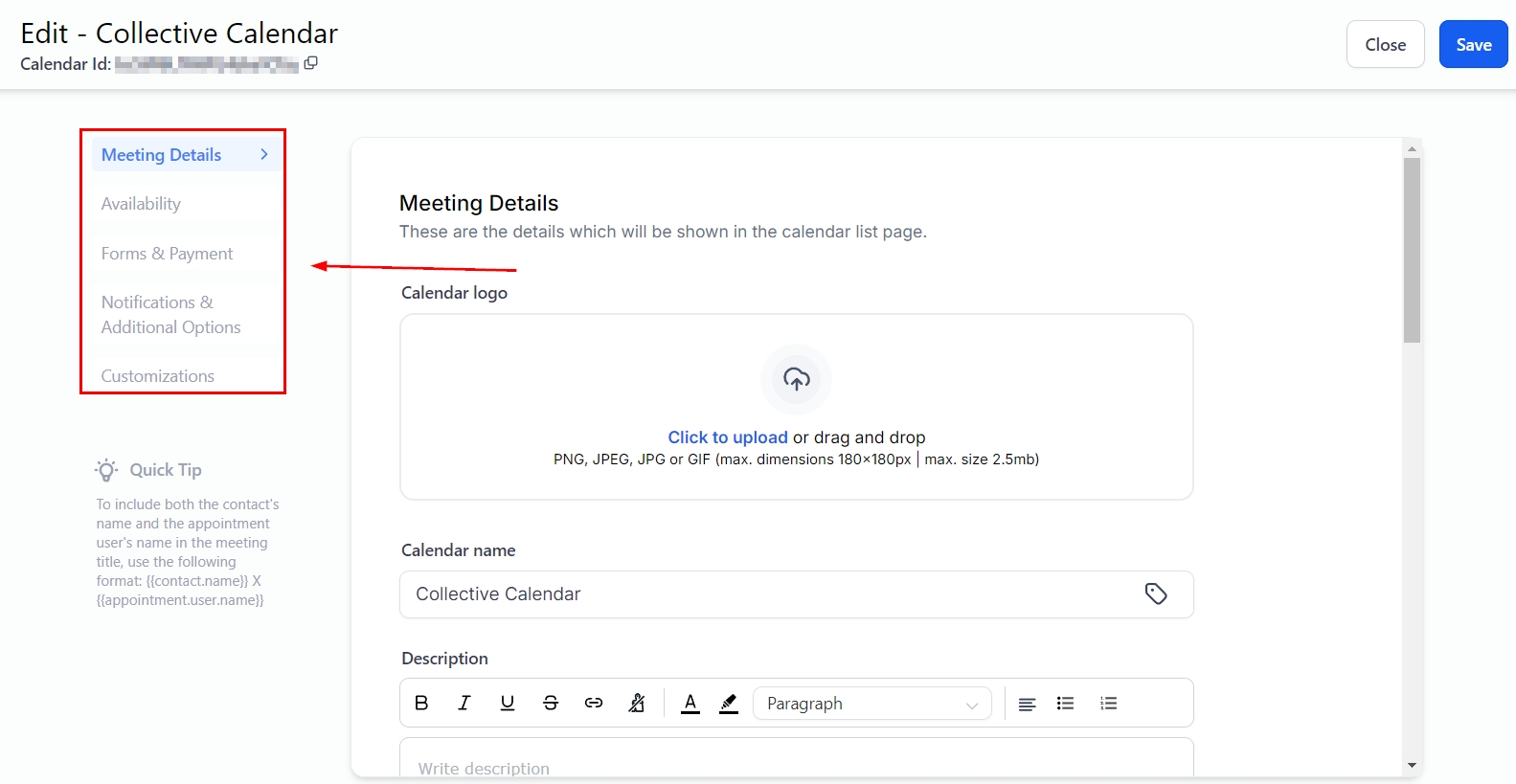Open the tag picker in Calendar name field
The image size is (1516, 784).
(1156, 594)
